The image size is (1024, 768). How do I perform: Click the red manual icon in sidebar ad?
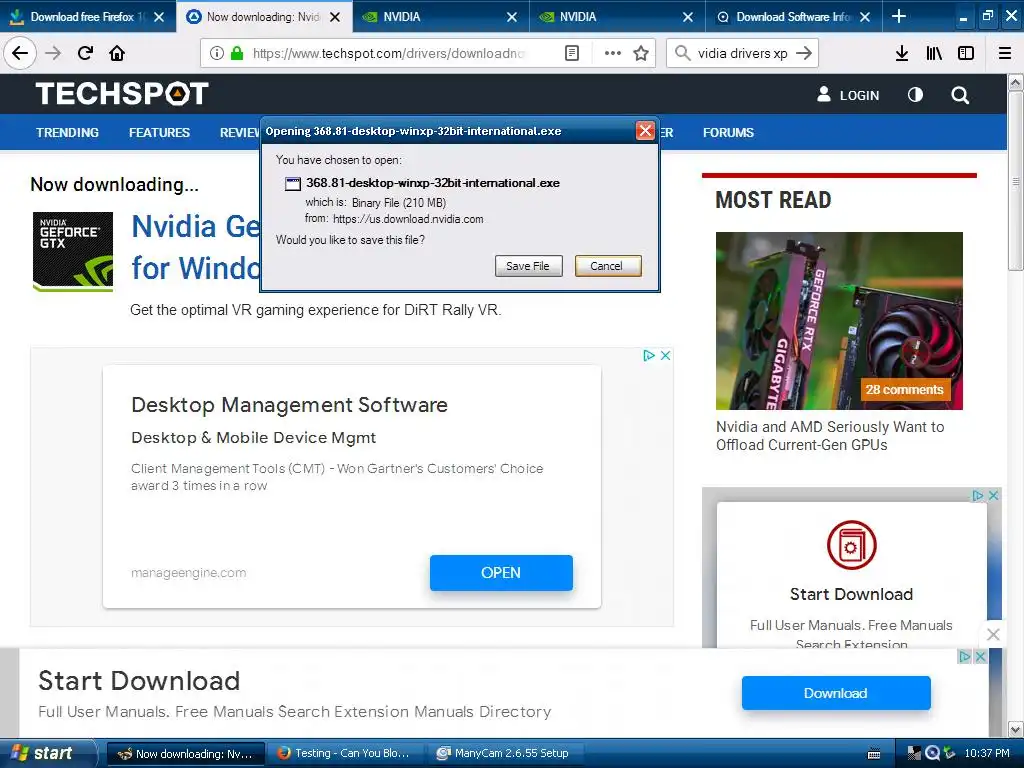(852, 546)
